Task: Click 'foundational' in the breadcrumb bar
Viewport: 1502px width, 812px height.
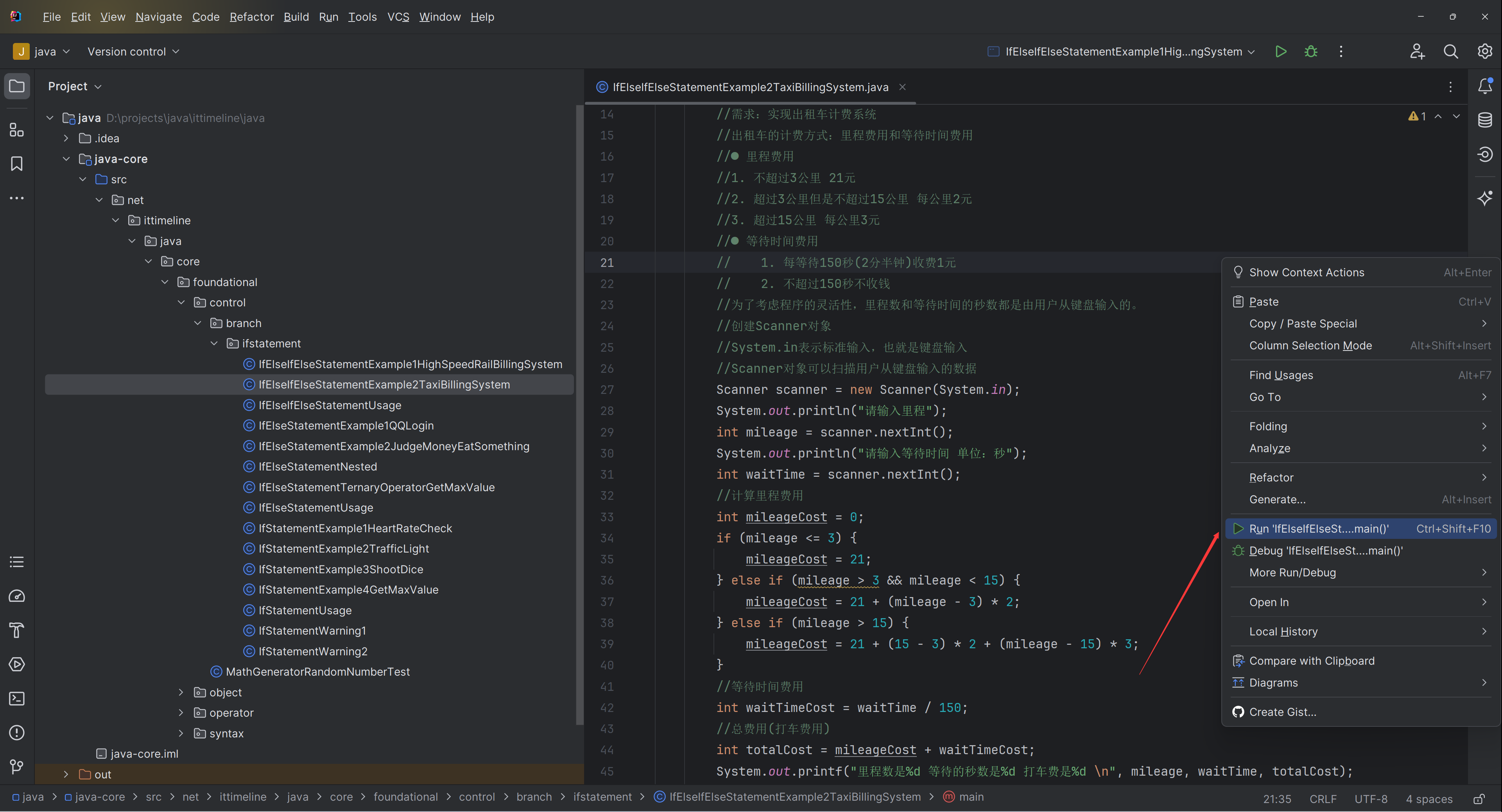Action: (405, 797)
